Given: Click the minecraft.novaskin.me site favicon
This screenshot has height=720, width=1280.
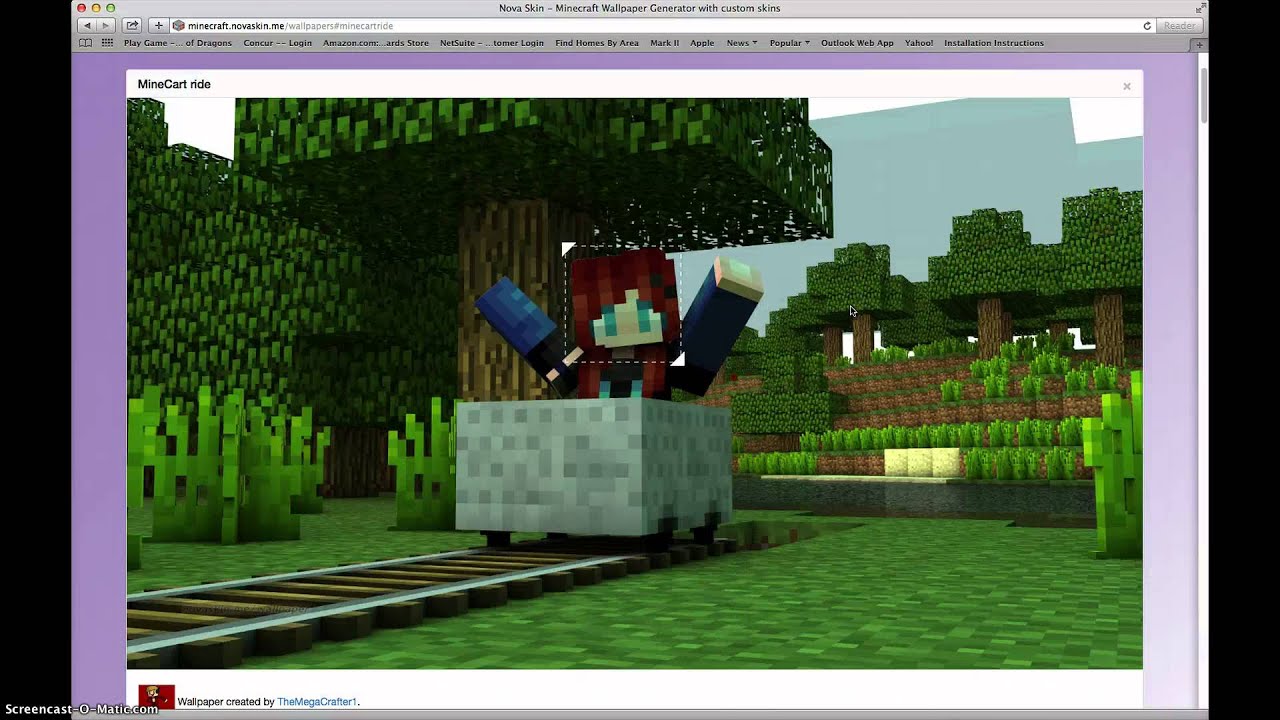Looking at the screenshot, I should click(177, 25).
